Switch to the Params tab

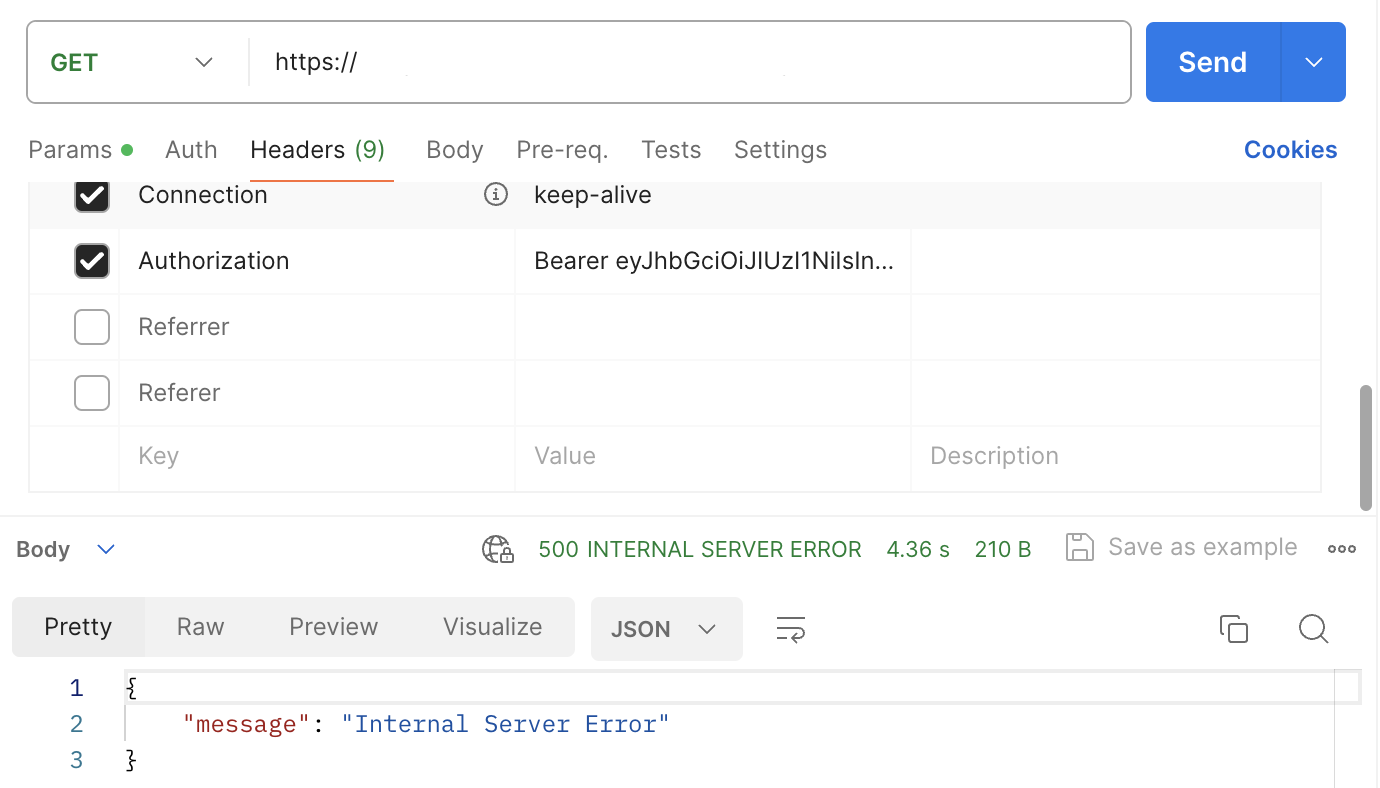coord(70,150)
